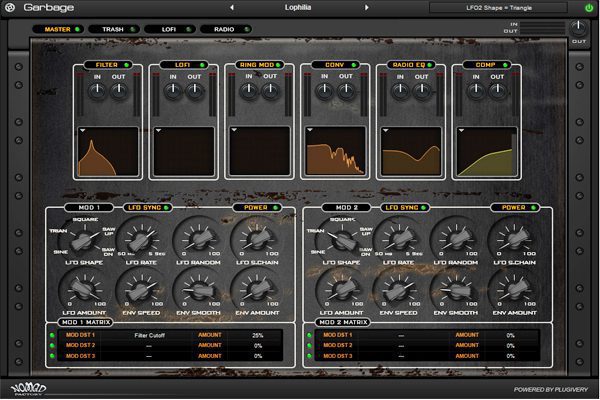This screenshot has width=600, height=400.
Task: Open FILTER display dropdown triangle
Action: (x=82, y=131)
